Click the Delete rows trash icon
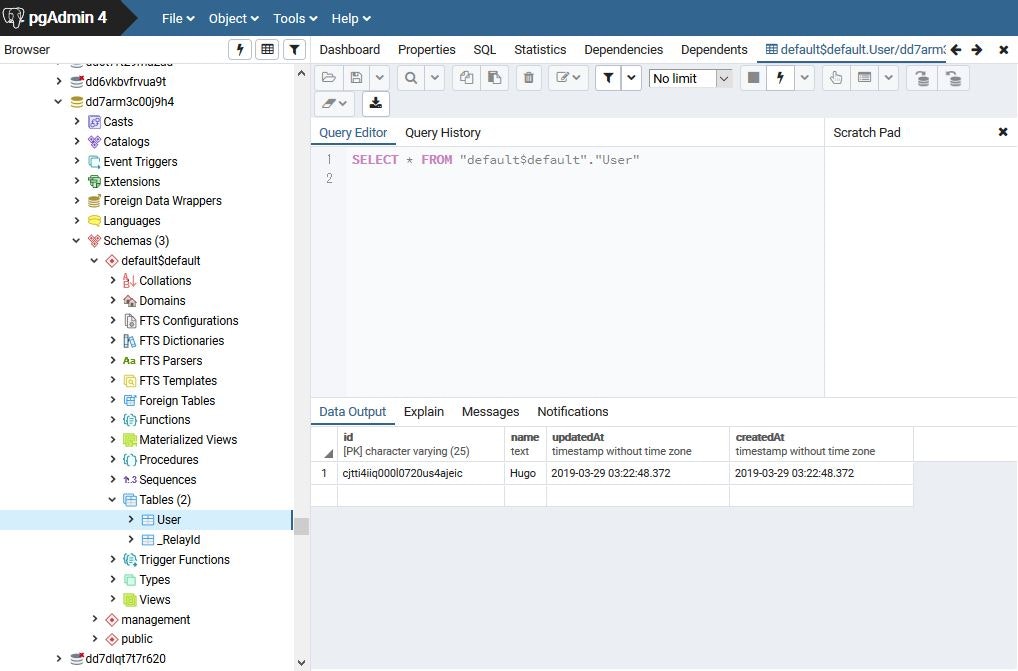The image size is (1018, 671). click(528, 78)
